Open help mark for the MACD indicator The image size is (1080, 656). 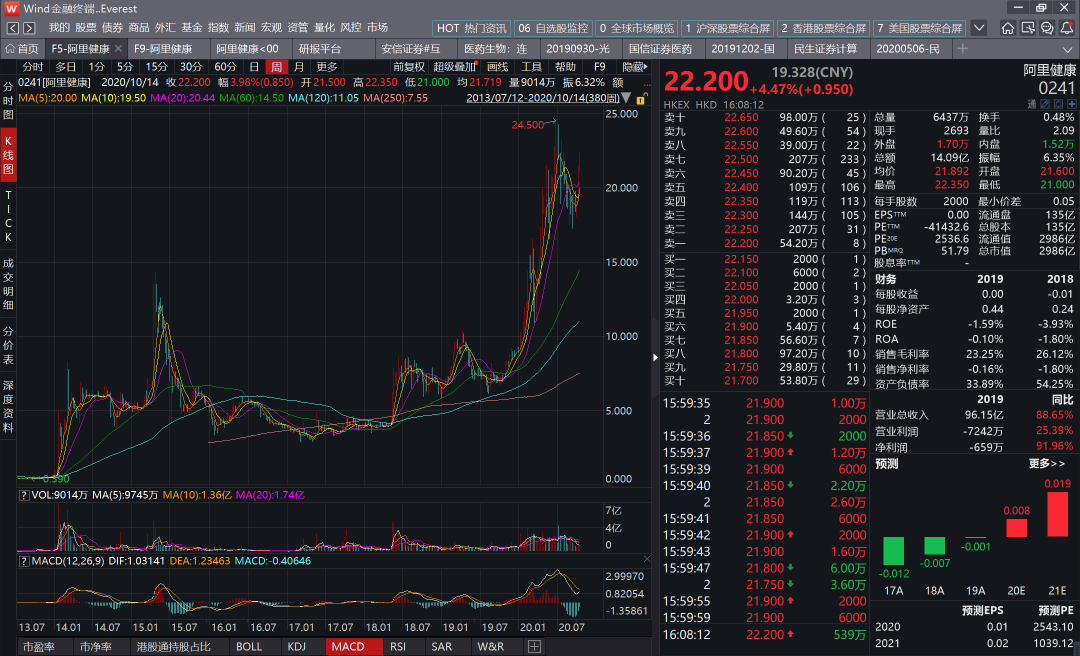[23, 561]
